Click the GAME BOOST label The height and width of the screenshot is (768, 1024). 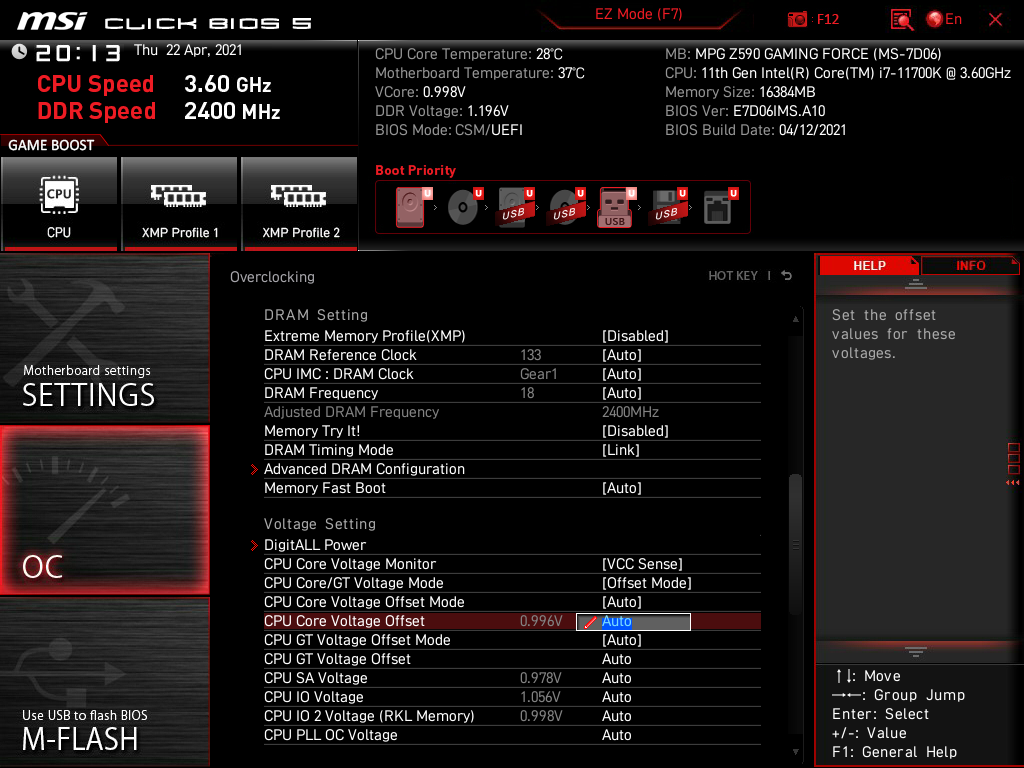coord(51,145)
